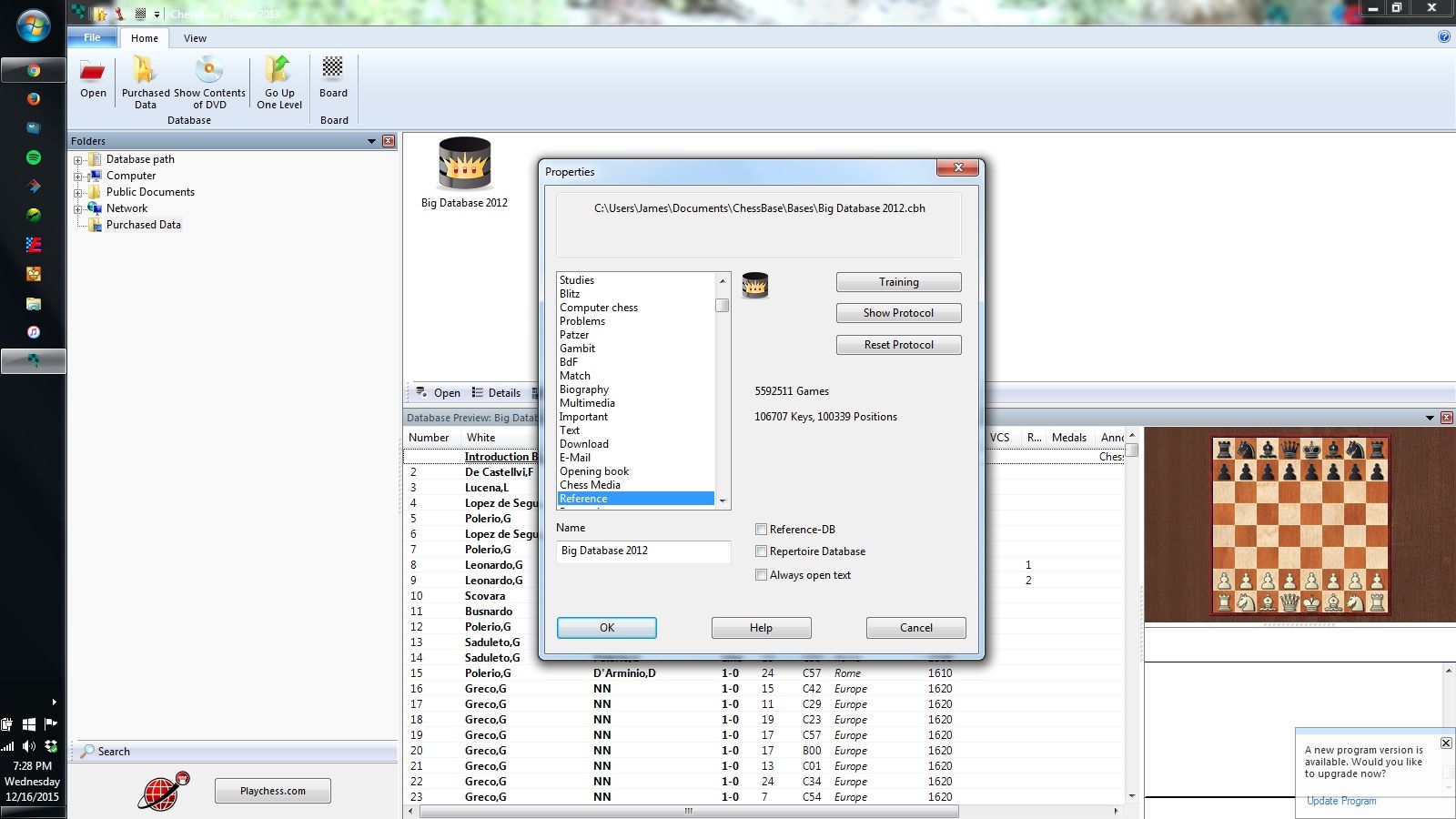The width and height of the screenshot is (1456, 819).
Task: Click the chessboard preview thumbnail
Action: point(1300,525)
